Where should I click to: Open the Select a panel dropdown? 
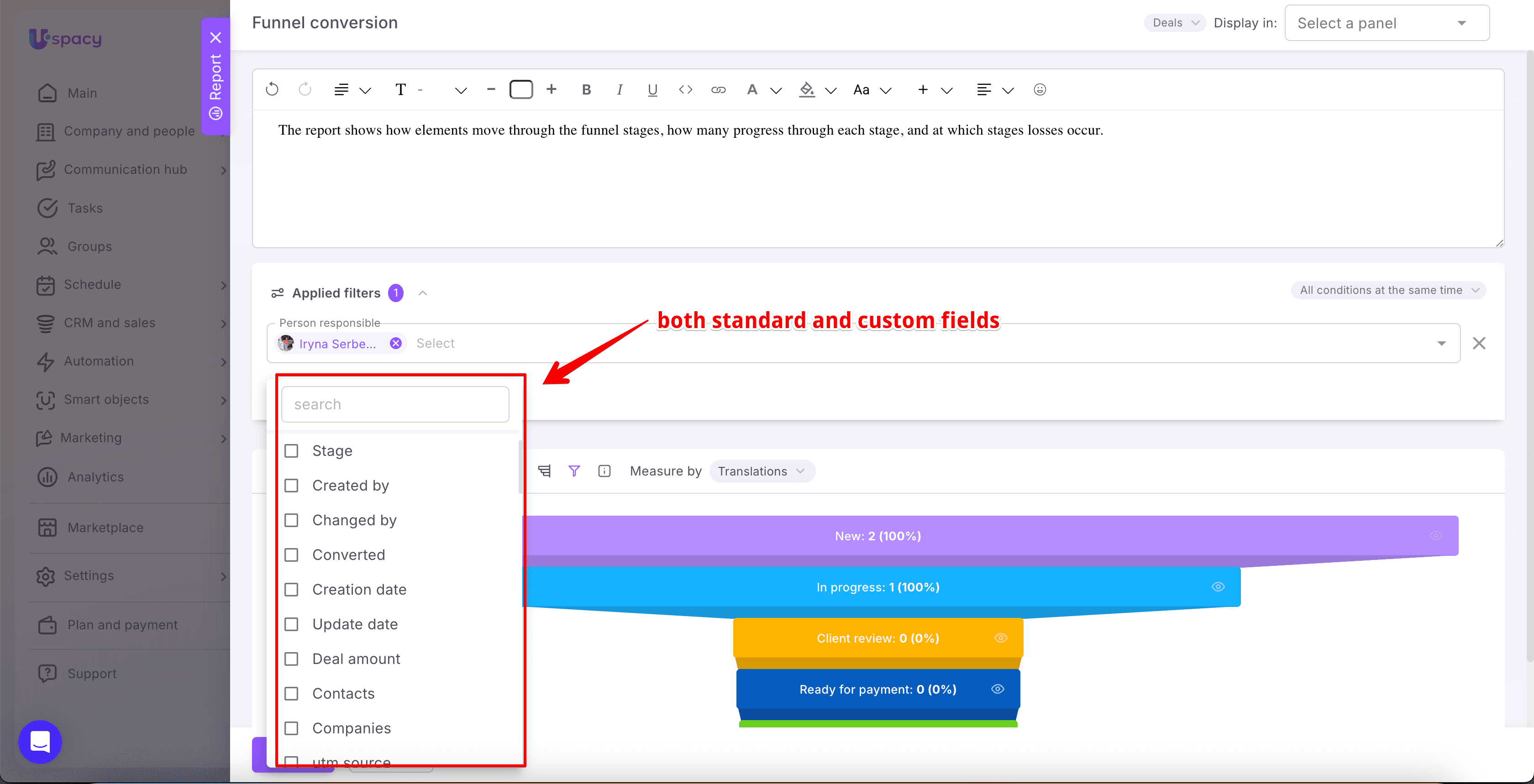[x=1387, y=23]
